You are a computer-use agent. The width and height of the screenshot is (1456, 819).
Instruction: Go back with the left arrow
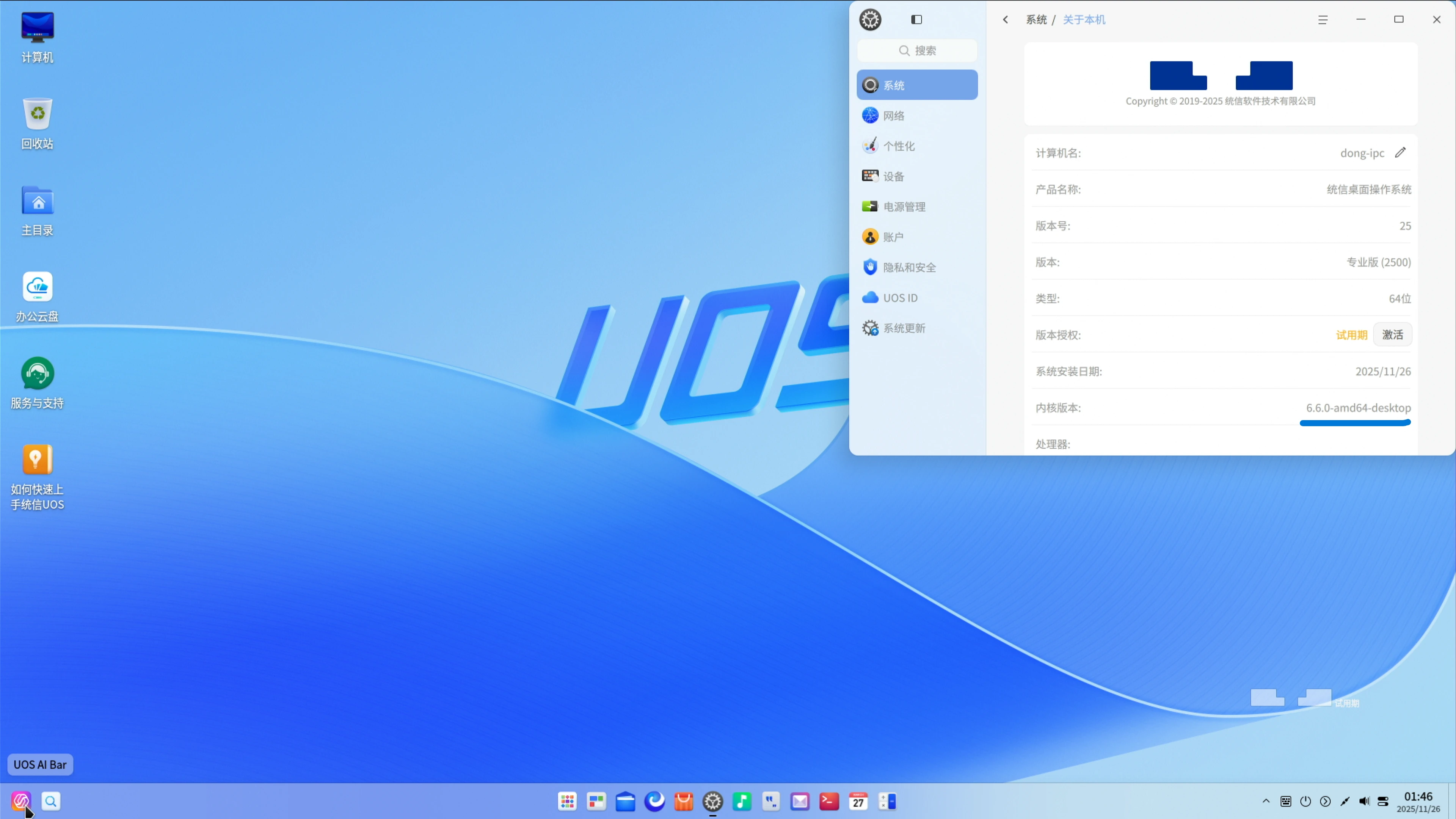1005,19
